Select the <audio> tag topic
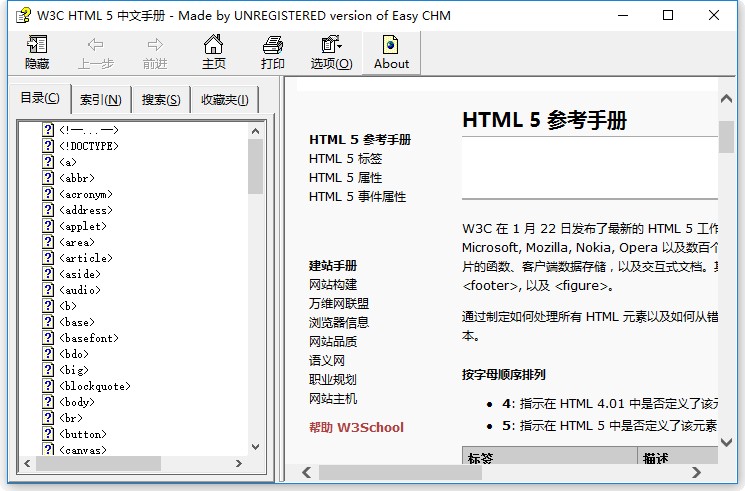 80,290
